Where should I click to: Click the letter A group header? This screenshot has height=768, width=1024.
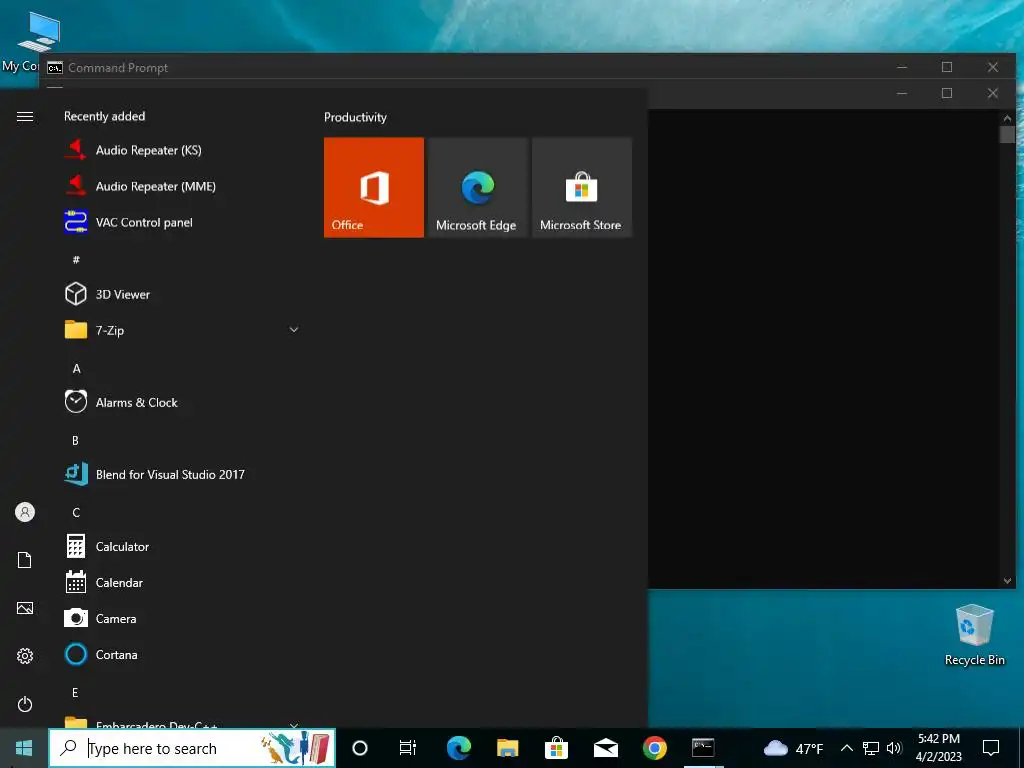[x=76, y=369]
